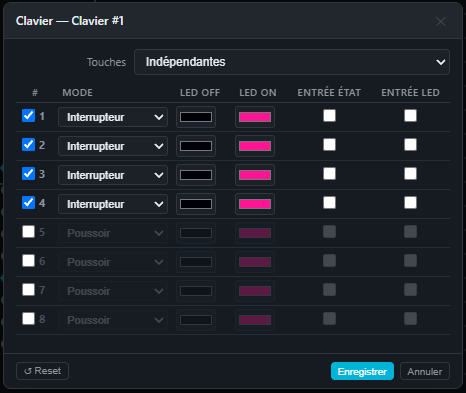This screenshot has height=393, width=466.
Task: Cancel the dialog with Annuler
Action: click(425, 371)
